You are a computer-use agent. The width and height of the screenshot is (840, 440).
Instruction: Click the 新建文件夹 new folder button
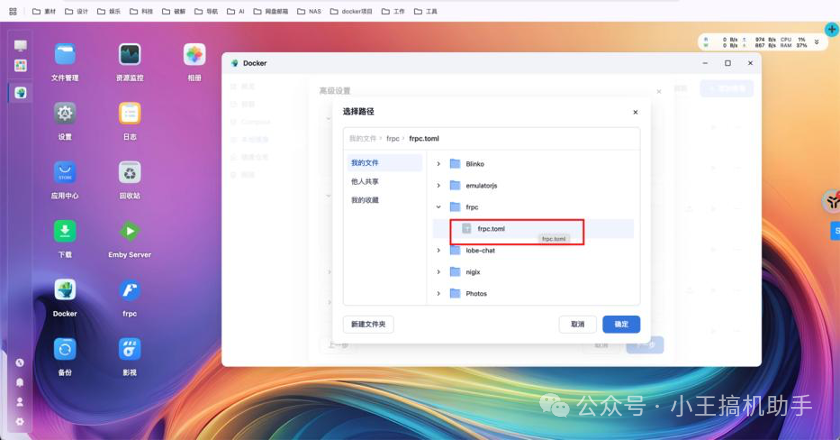click(x=369, y=324)
